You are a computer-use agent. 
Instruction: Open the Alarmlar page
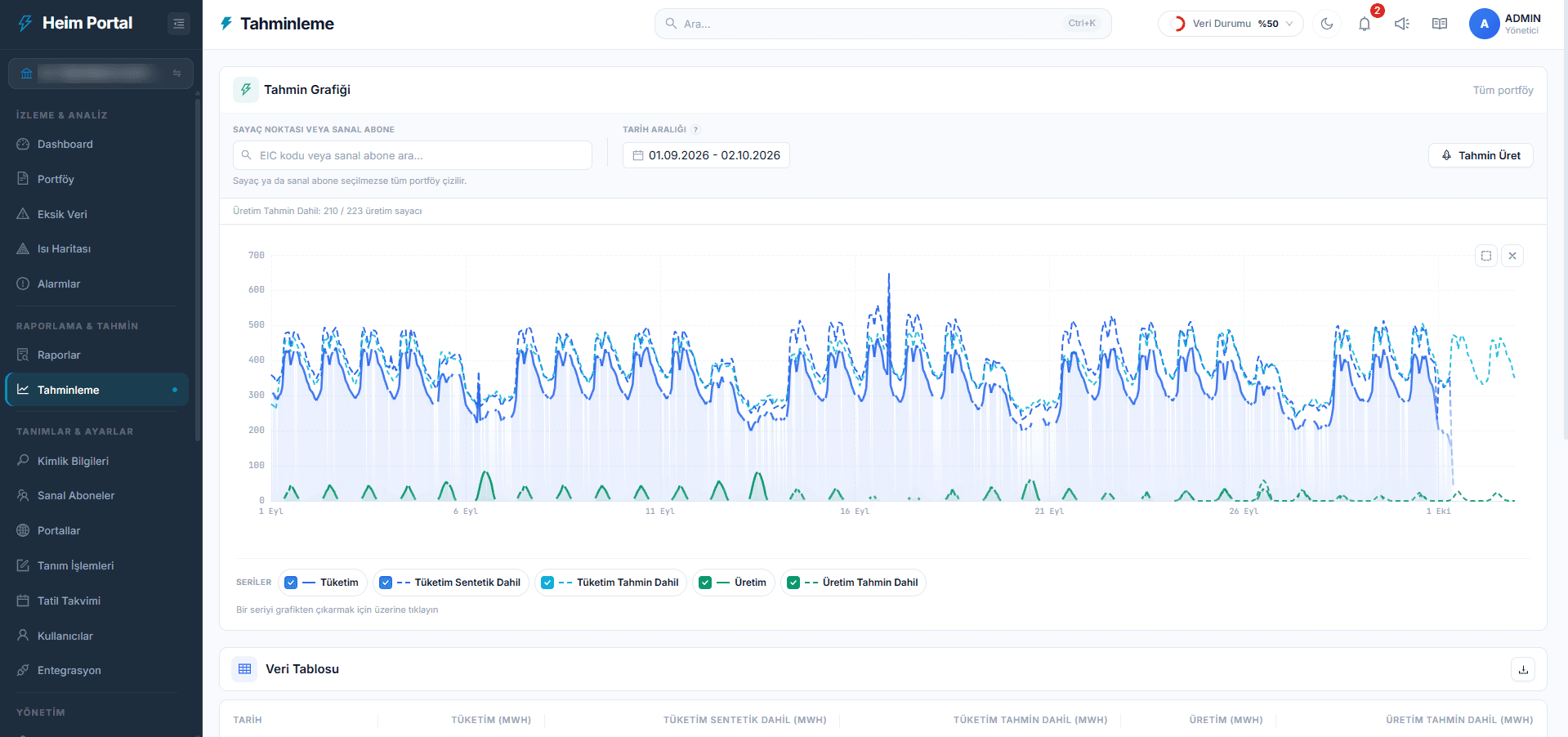tap(96, 284)
